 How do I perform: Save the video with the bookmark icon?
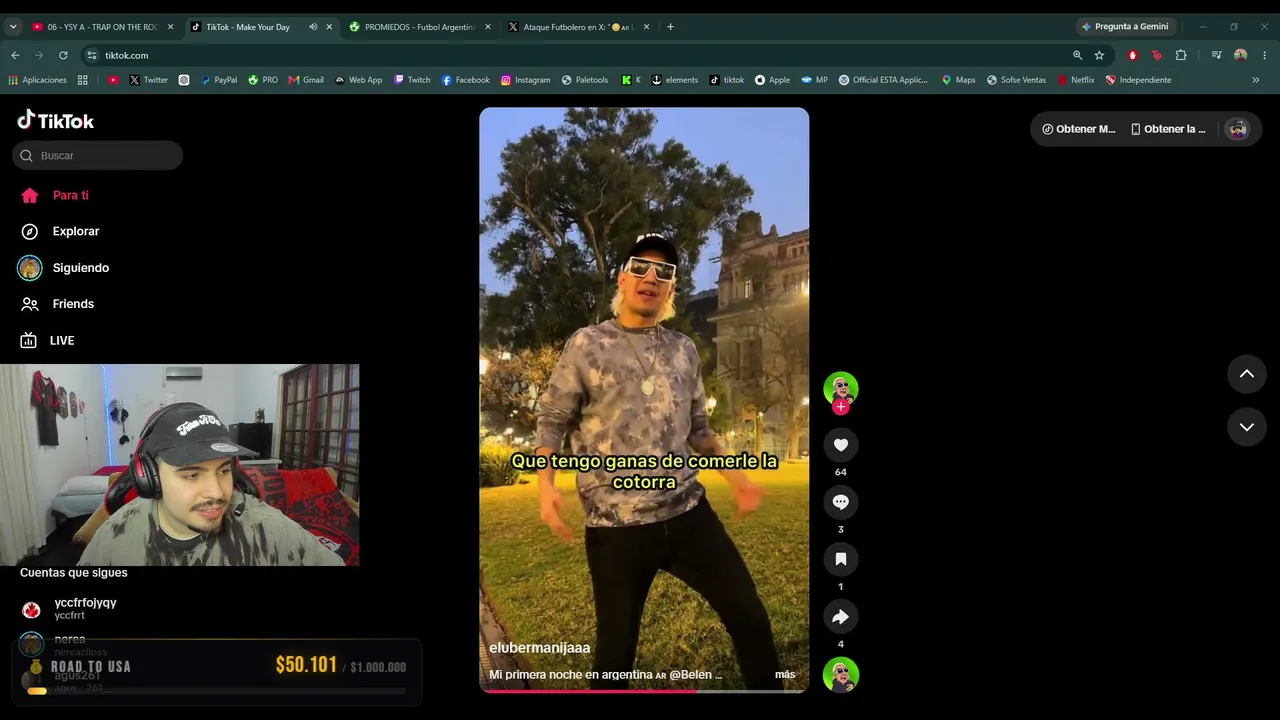click(x=840, y=559)
